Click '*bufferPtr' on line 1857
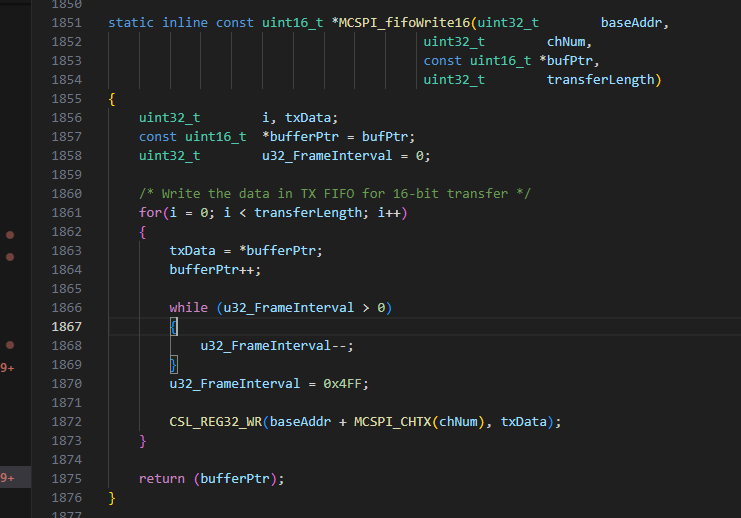The image size is (741, 518). (x=301, y=137)
